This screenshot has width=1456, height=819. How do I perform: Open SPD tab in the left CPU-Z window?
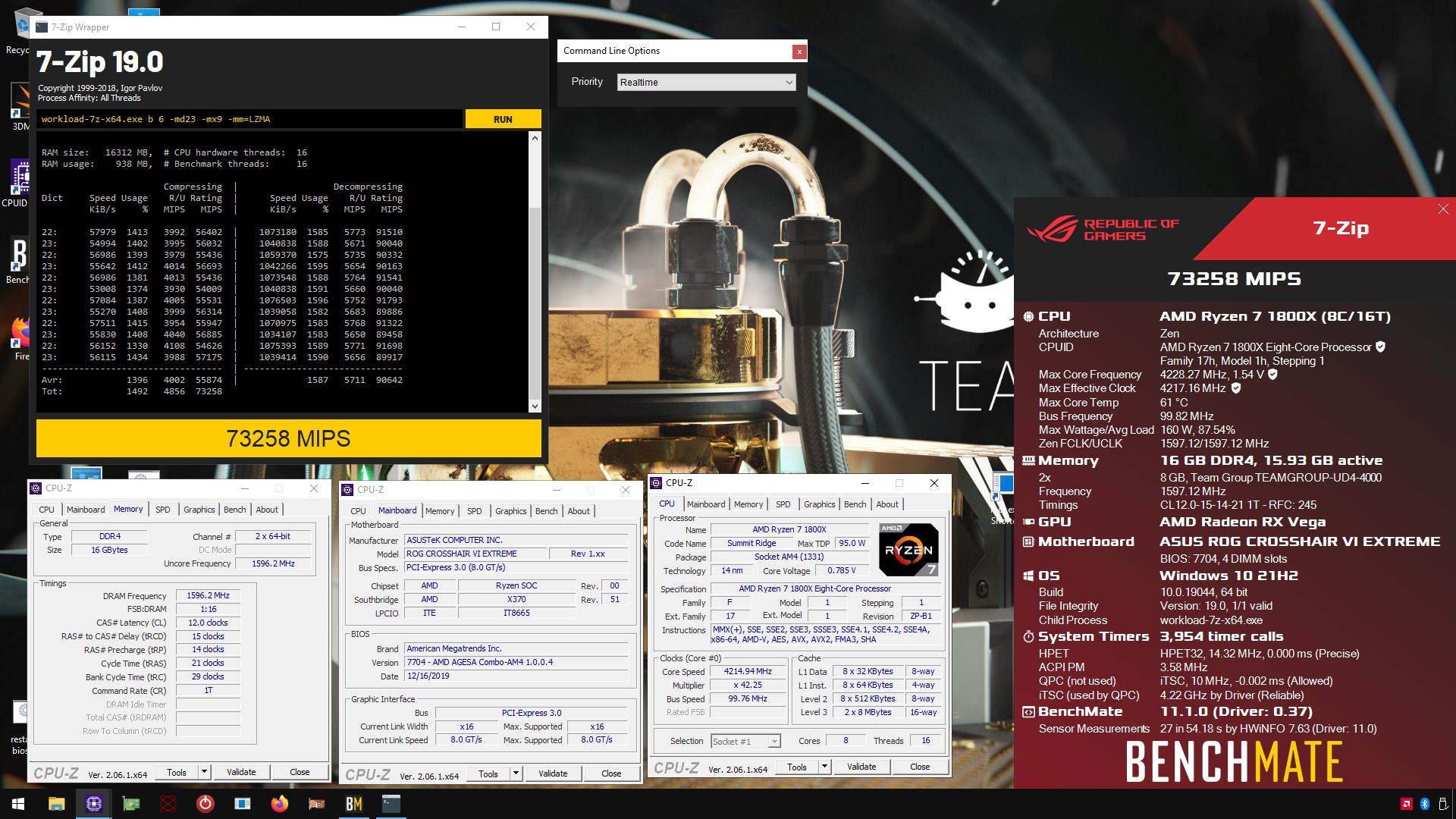coord(162,510)
